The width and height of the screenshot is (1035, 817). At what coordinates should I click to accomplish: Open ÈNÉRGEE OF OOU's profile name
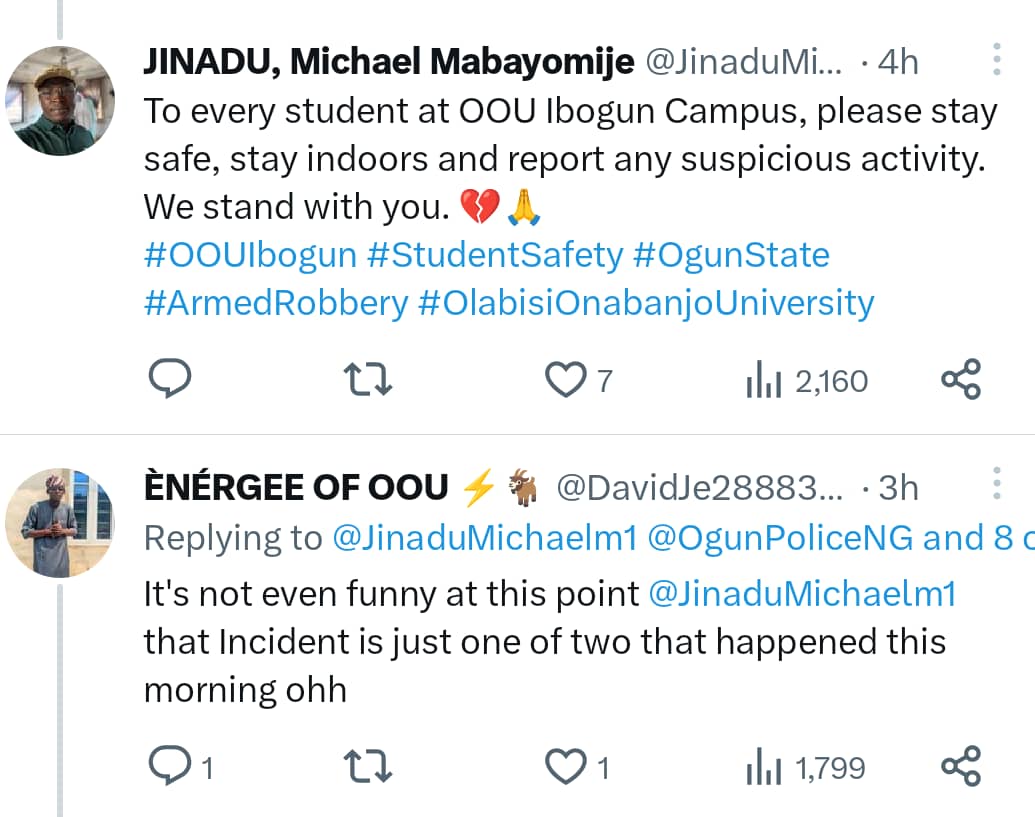[295, 486]
